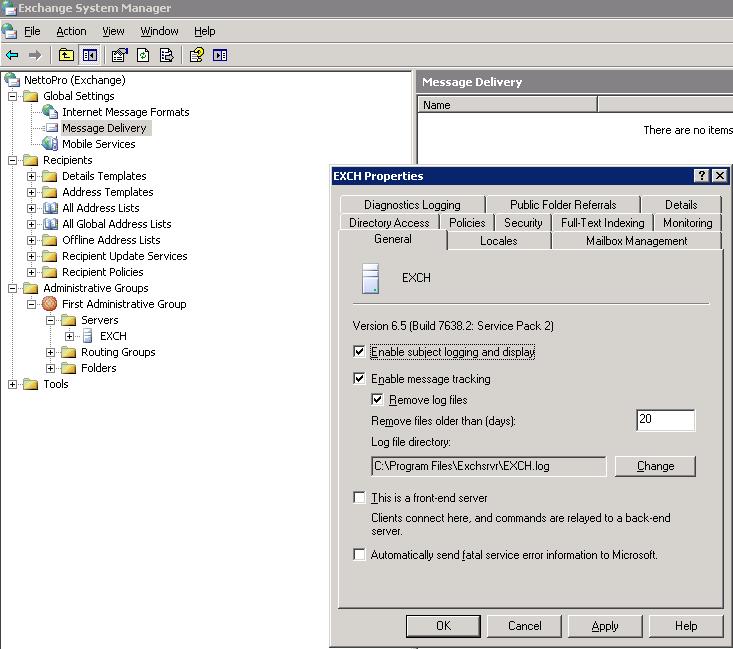Uncheck Enable subject logging and display
The width and height of the screenshot is (733, 649).
tap(359, 352)
